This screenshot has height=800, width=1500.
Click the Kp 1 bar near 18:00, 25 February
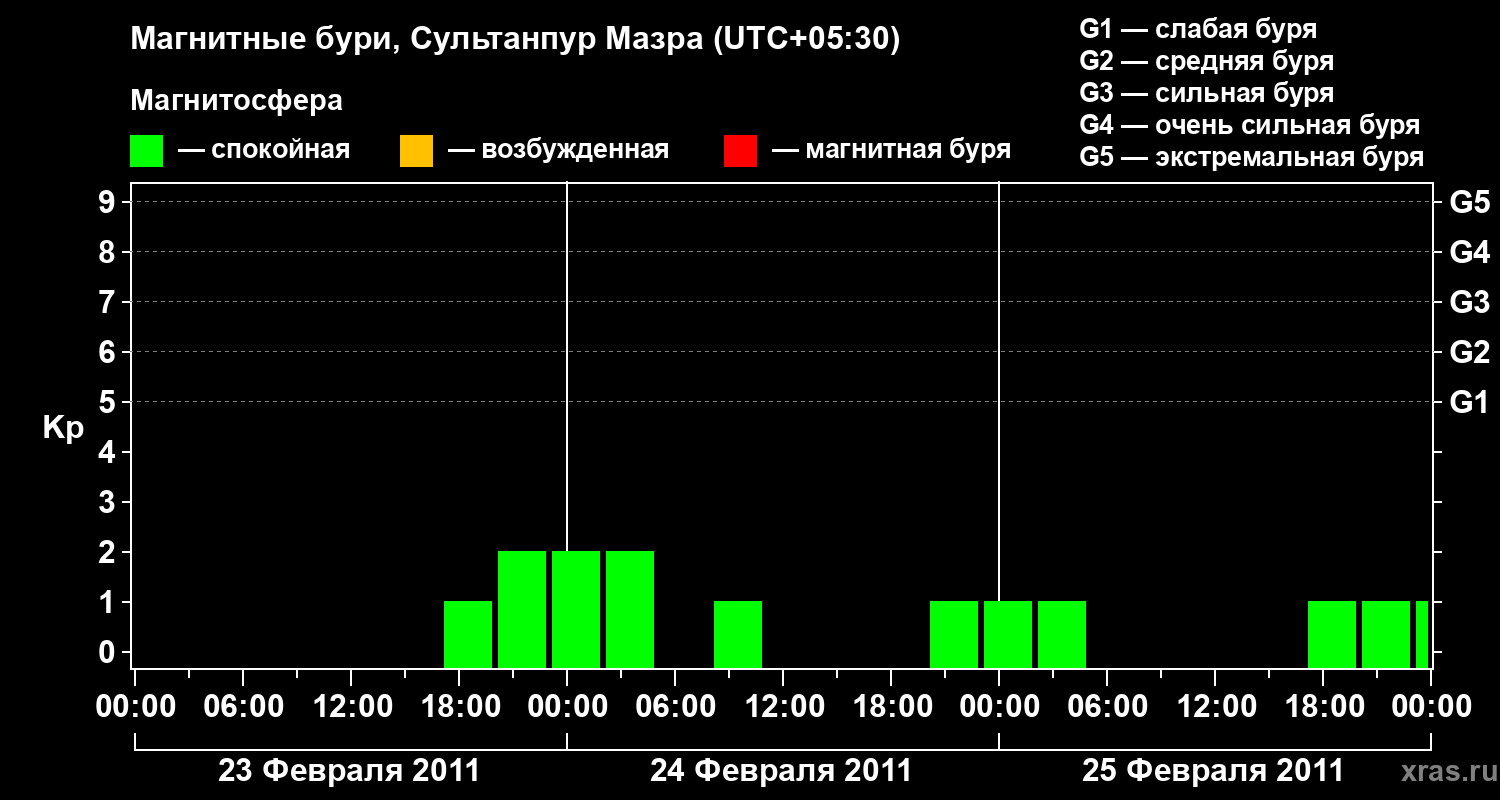point(1332,634)
